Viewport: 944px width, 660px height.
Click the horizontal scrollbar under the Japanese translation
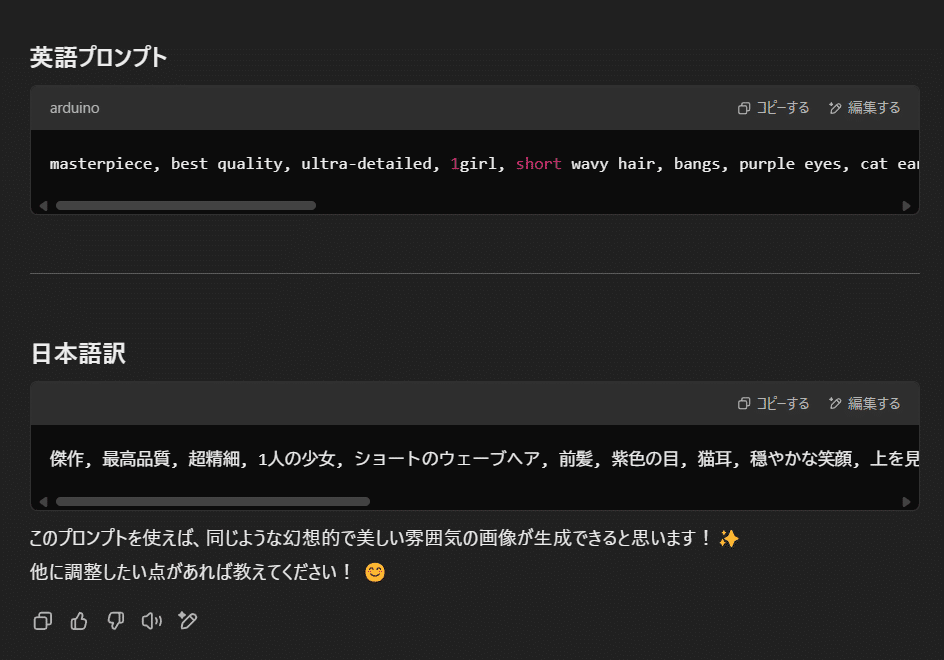click(215, 501)
